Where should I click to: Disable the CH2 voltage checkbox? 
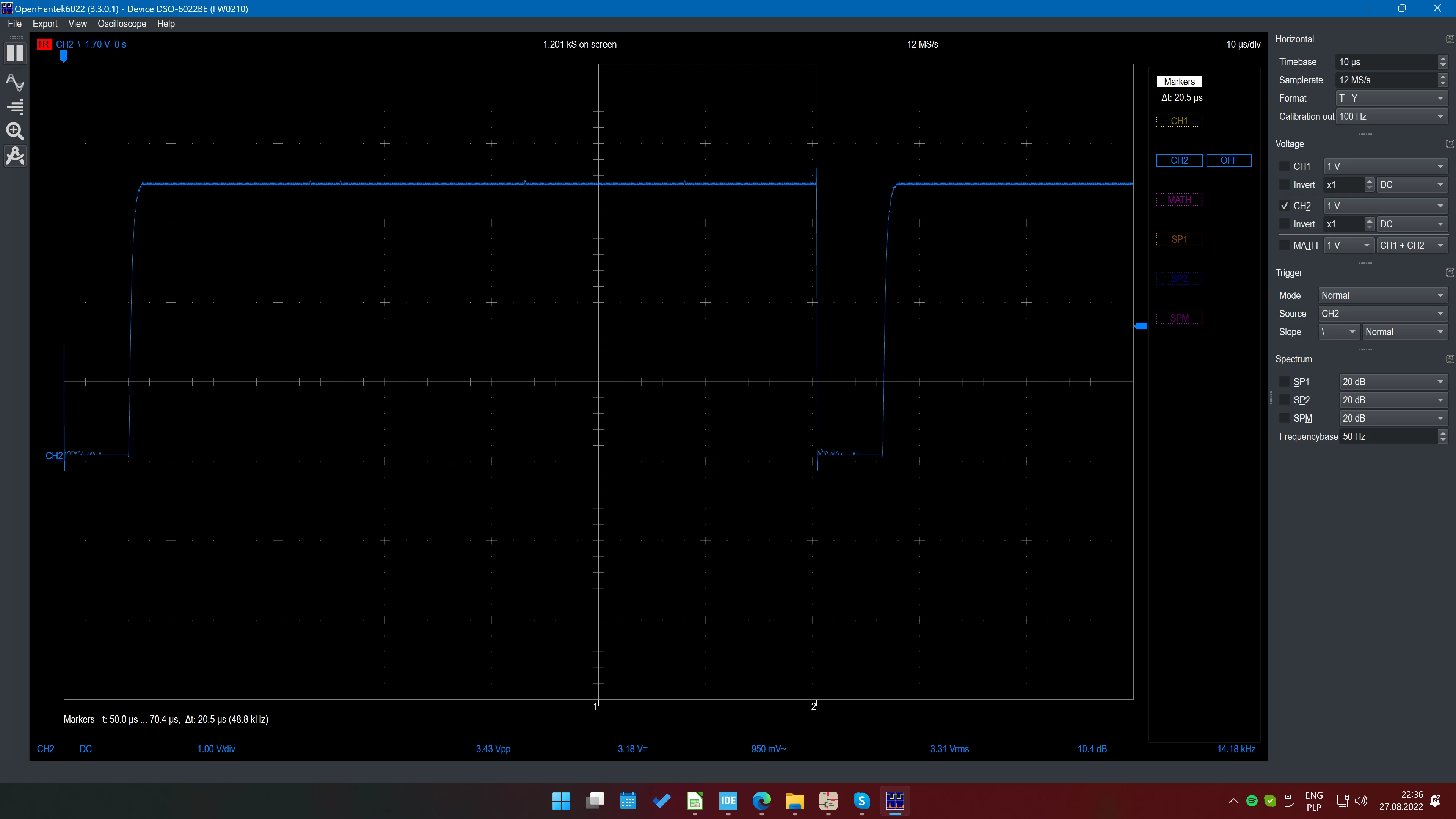pyautogui.click(x=1284, y=206)
